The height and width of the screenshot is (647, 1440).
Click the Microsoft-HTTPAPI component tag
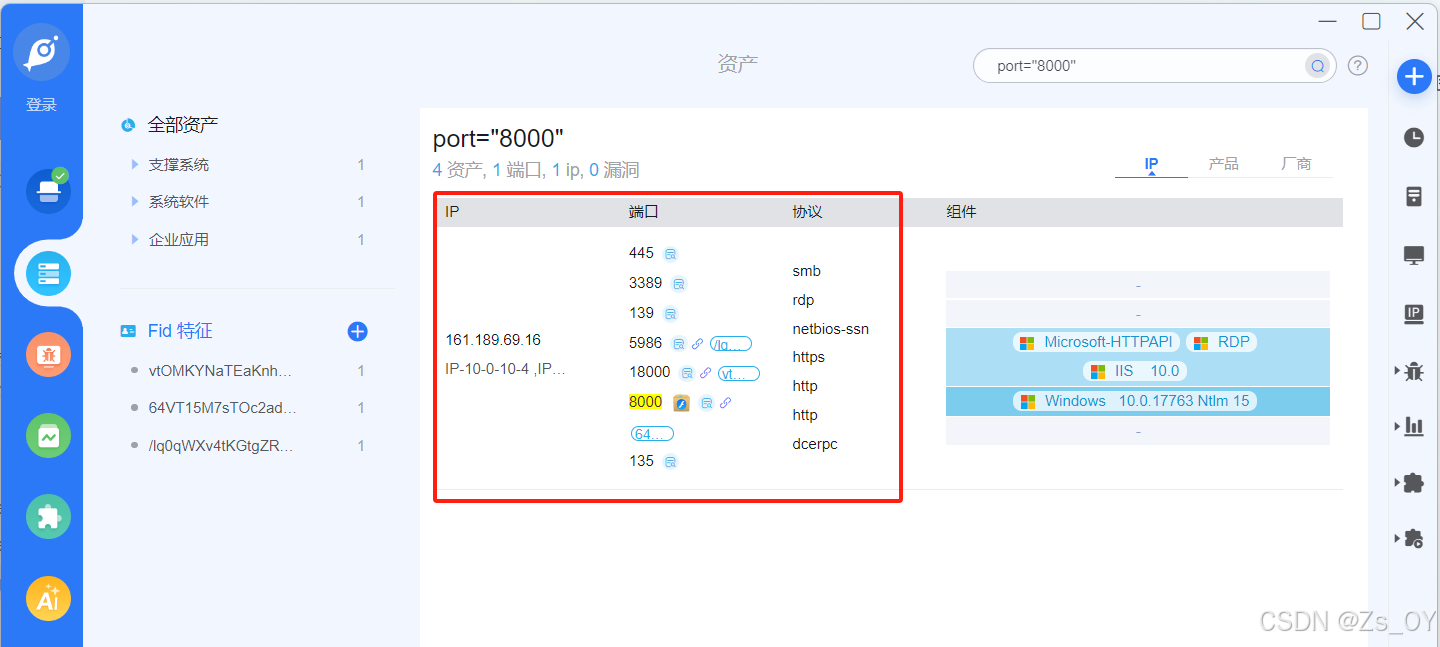pyautogui.click(x=1096, y=342)
